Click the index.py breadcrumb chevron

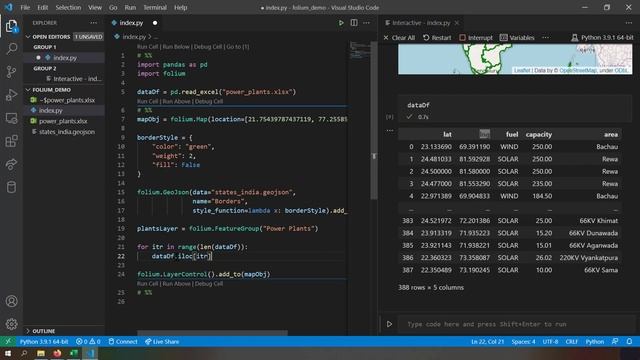coord(149,37)
